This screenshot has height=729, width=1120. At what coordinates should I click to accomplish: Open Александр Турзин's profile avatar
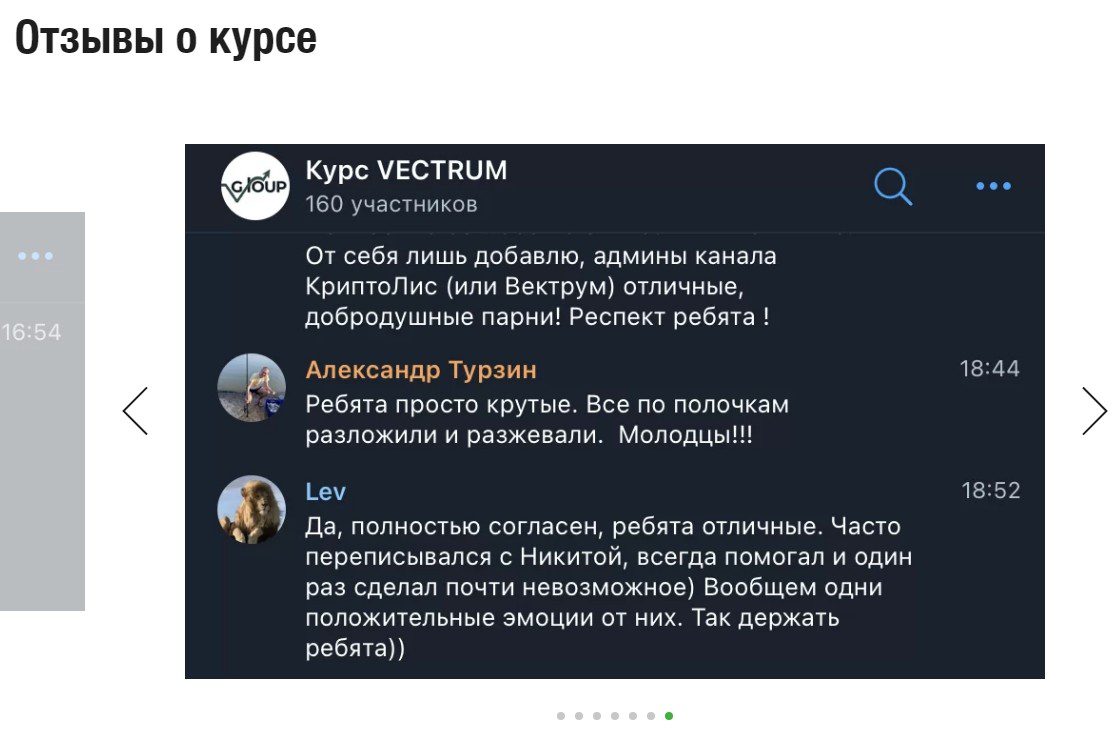(252, 387)
